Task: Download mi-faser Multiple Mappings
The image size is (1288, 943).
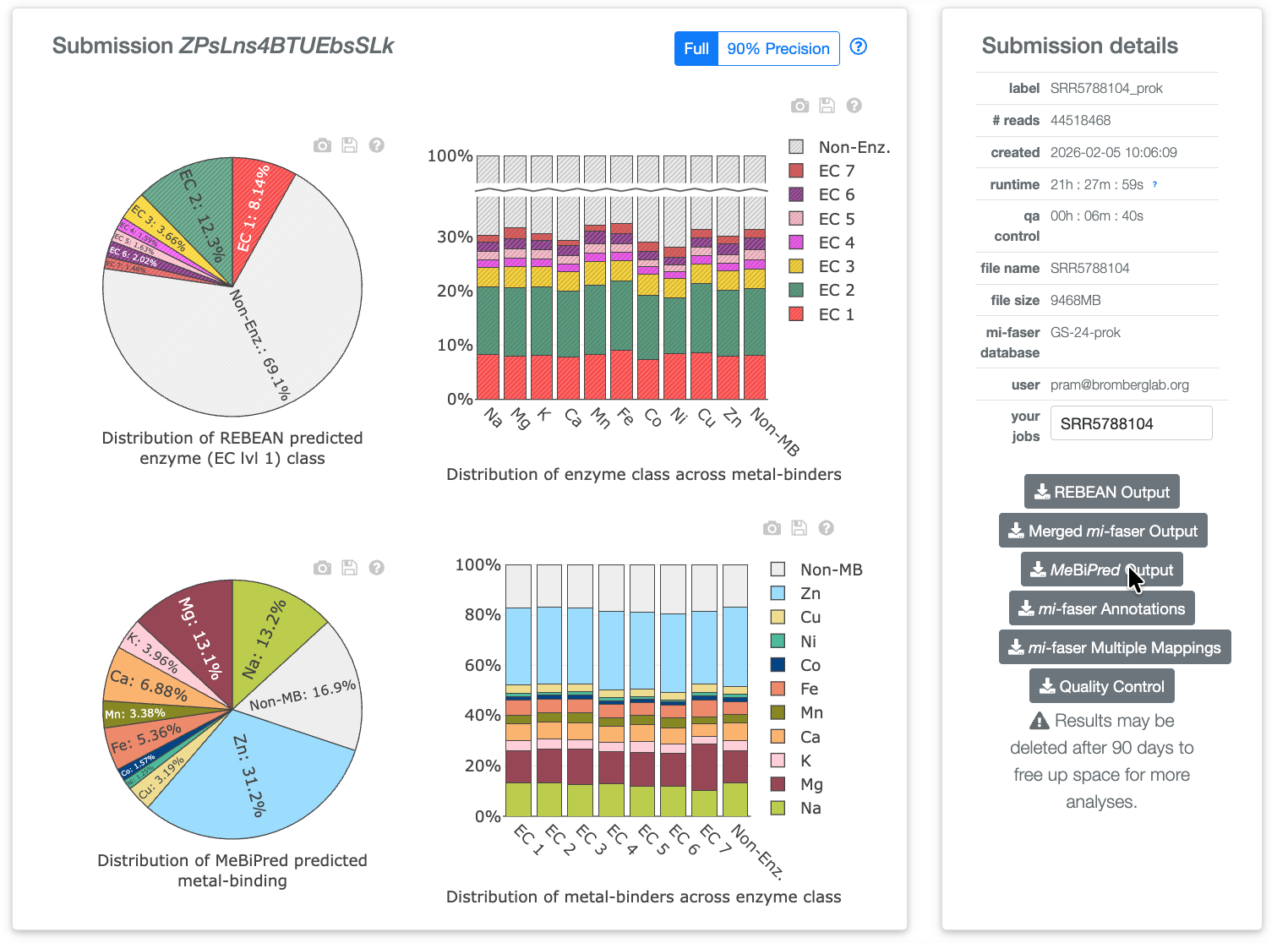Action: tap(1115, 647)
